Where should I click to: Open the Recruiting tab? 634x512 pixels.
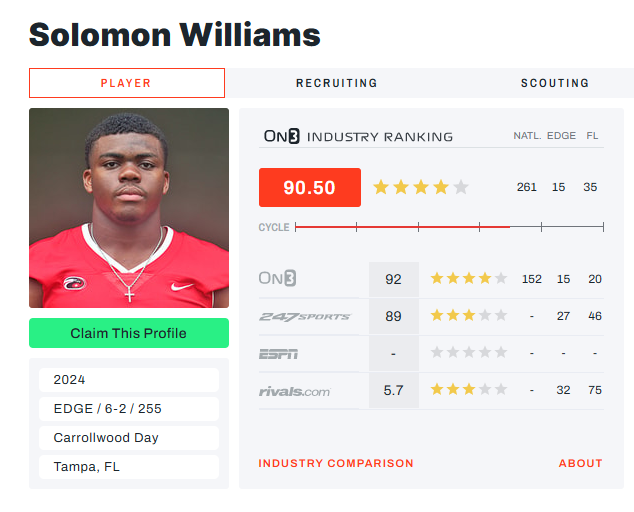click(336, 83)
